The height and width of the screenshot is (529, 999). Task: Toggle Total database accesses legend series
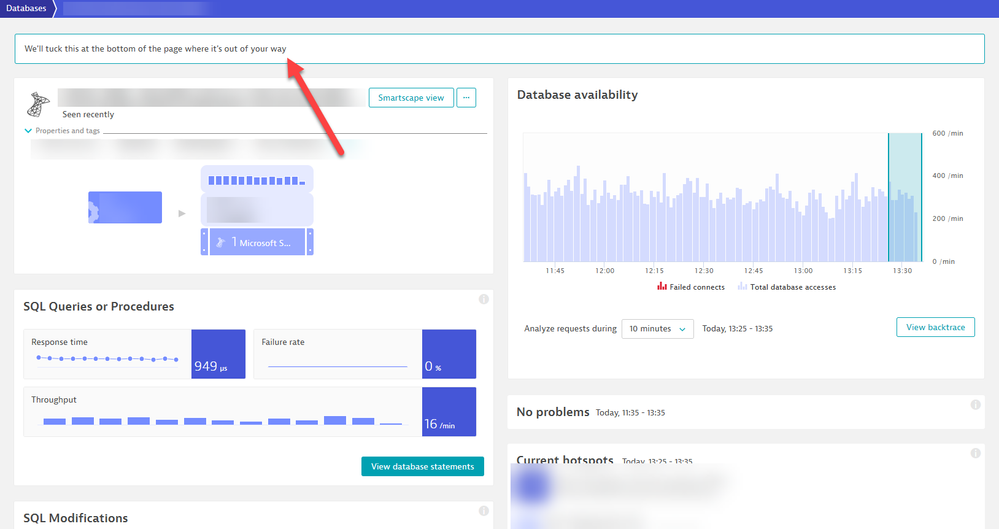(x=786, y=287)
